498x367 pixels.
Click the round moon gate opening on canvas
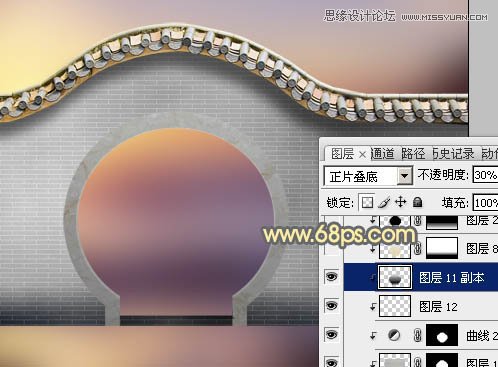tap(176, 220)
